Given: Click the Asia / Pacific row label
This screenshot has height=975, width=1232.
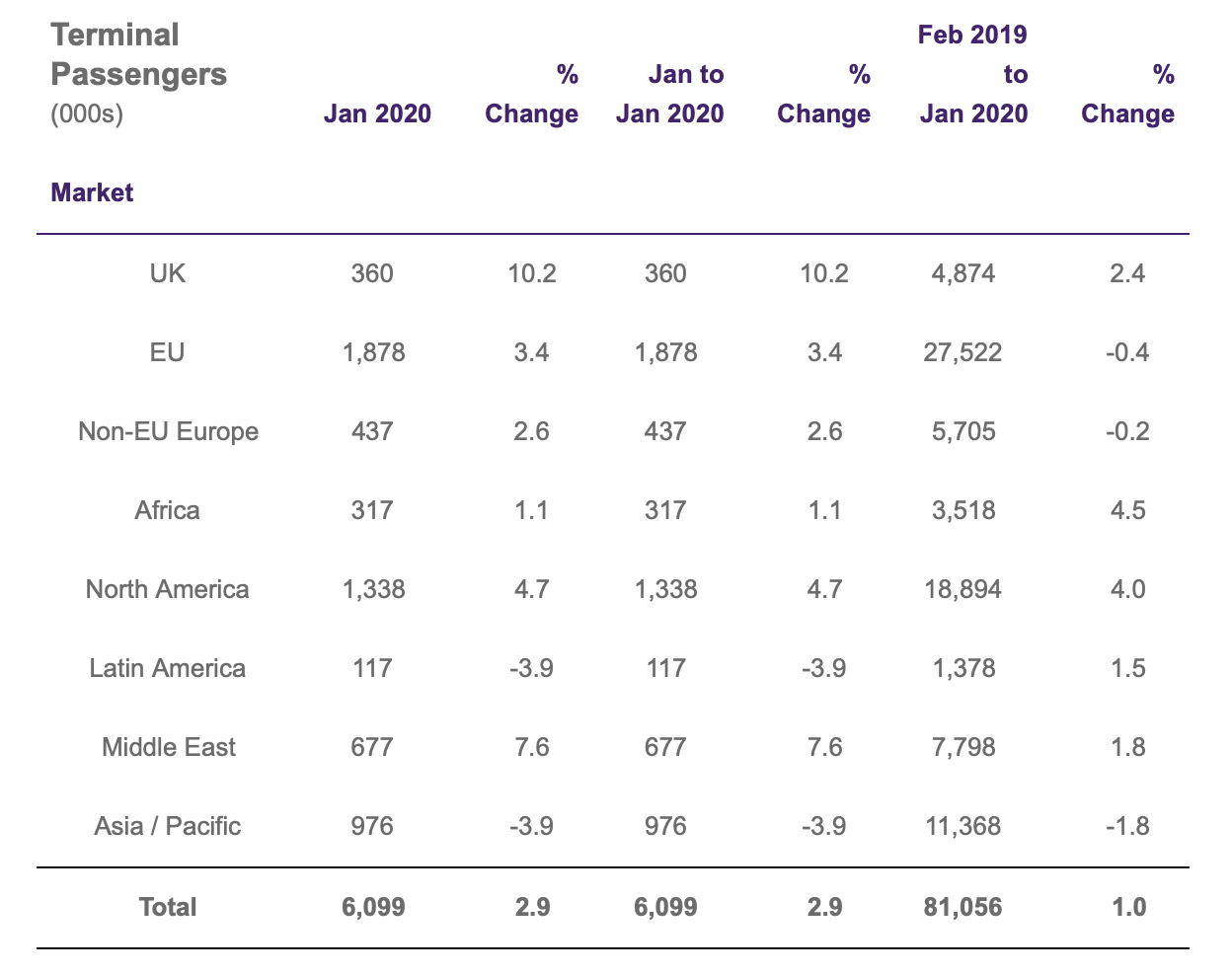Looking at the screenshot, I should (168, 826).
